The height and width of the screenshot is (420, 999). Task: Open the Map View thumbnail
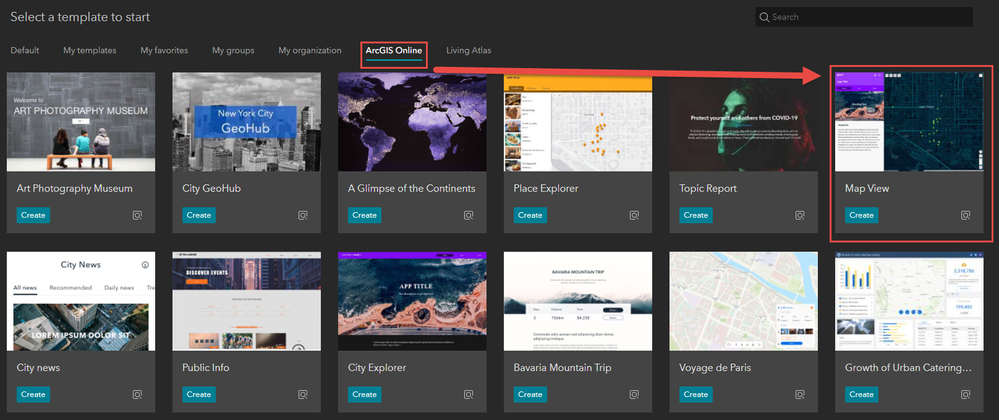pyautogui.click(x=909, y=122)
